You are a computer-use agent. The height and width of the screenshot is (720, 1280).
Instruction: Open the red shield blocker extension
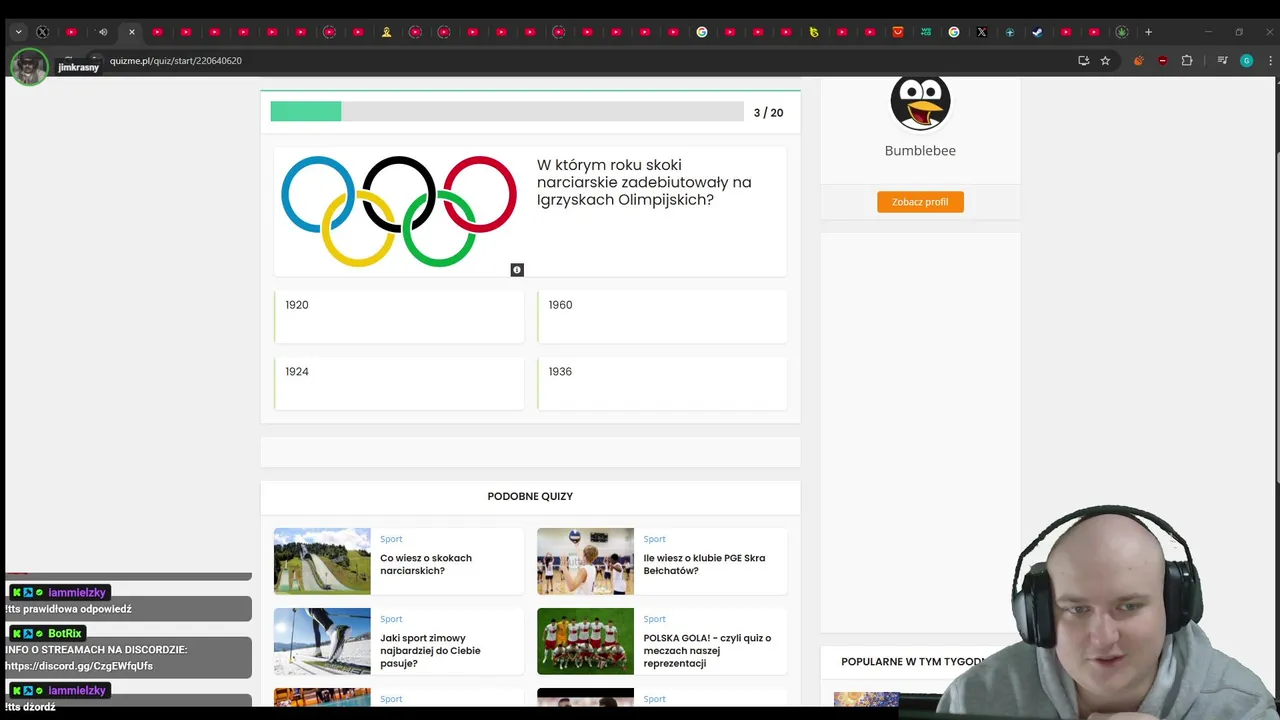tap(1162, 61)
